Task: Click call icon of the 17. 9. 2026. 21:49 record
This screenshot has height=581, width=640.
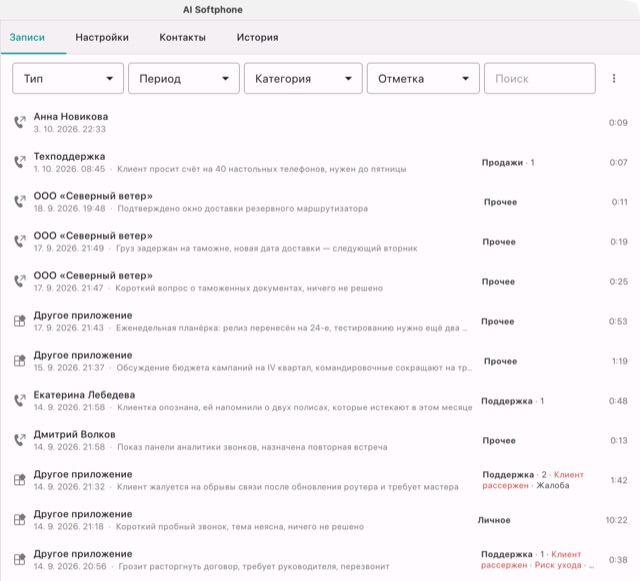Action: 20,241
